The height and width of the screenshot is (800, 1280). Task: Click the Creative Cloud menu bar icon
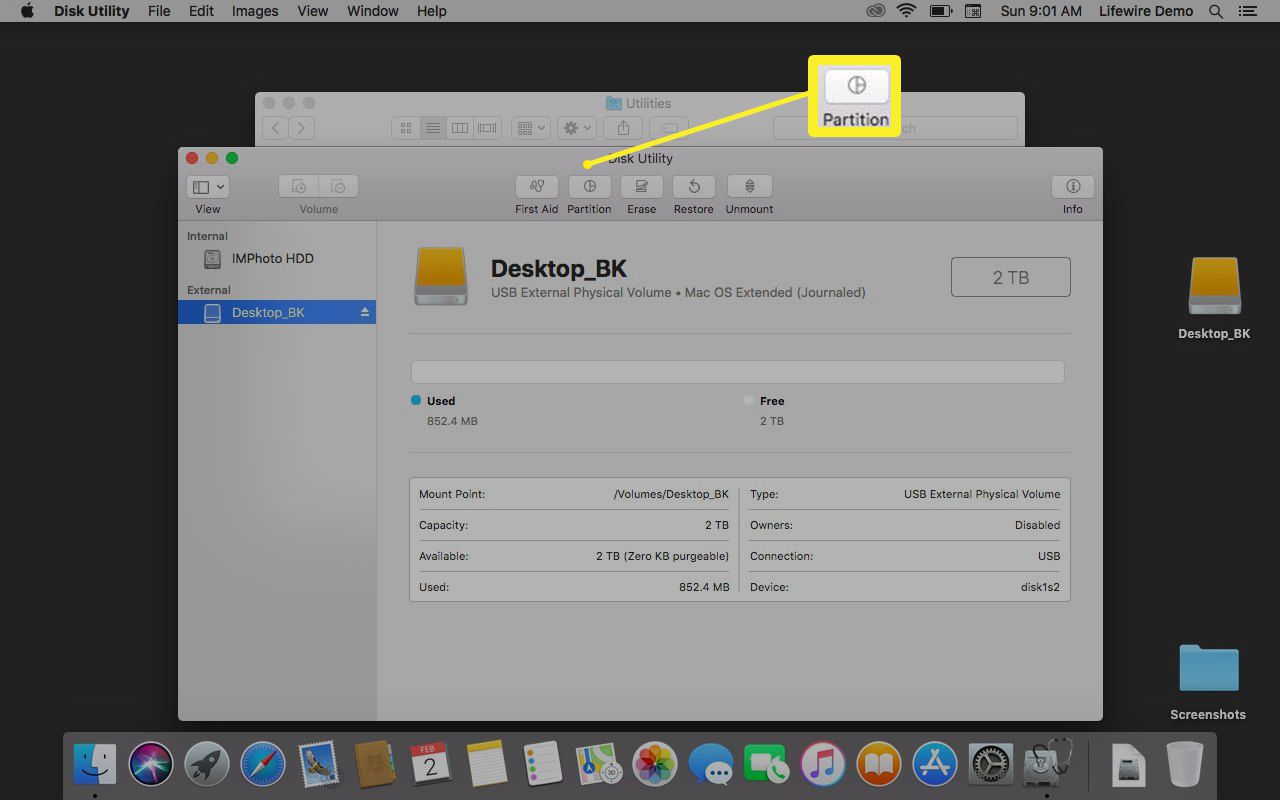(x=876, y=11)
